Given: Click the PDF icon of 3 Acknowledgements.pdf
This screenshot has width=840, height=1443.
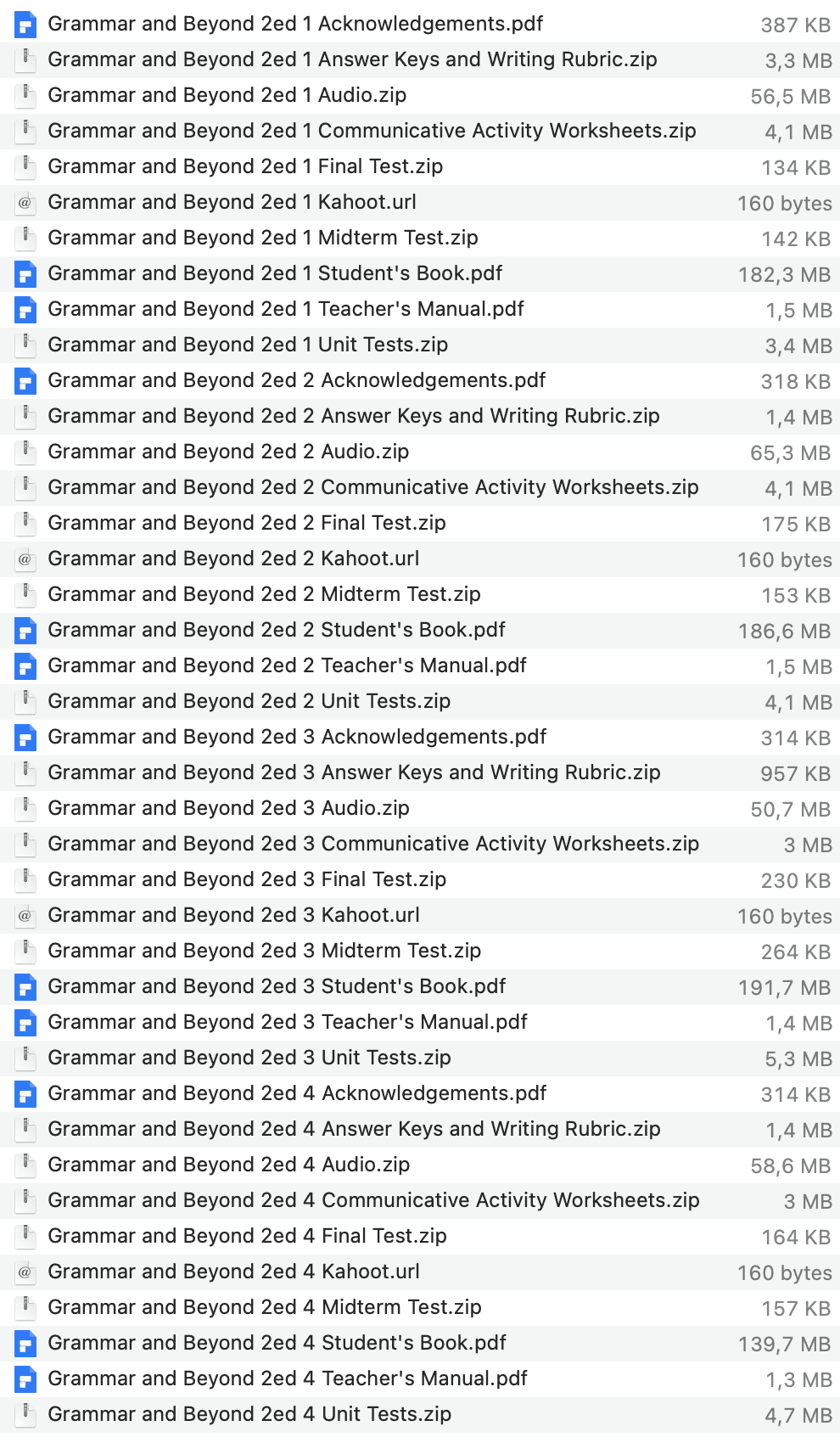Looking at the screenshot, I should pos(25,738).
